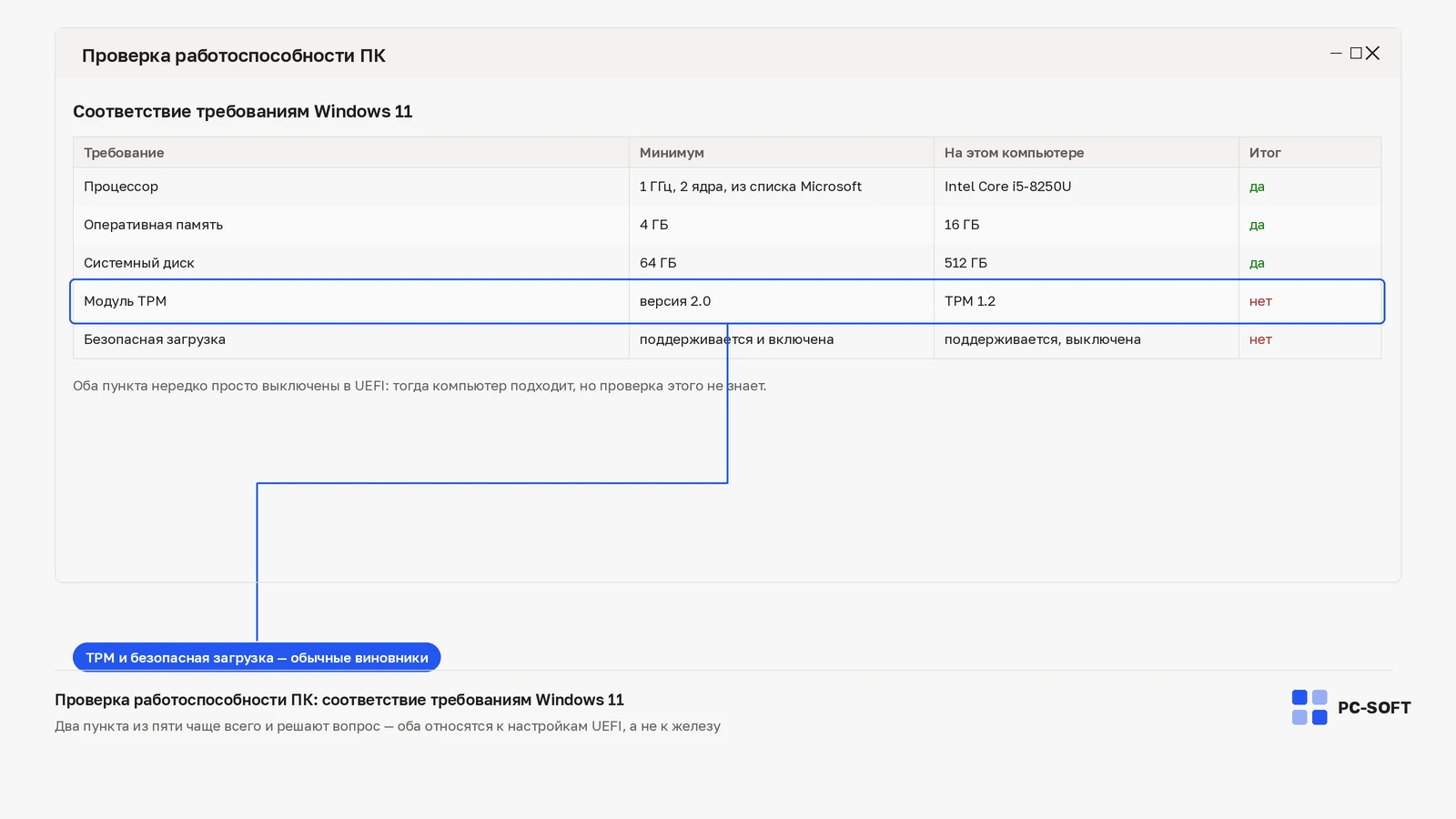Click the 16 ГБ cell
Viewport: 1456px width, 819px height.
1087,225
